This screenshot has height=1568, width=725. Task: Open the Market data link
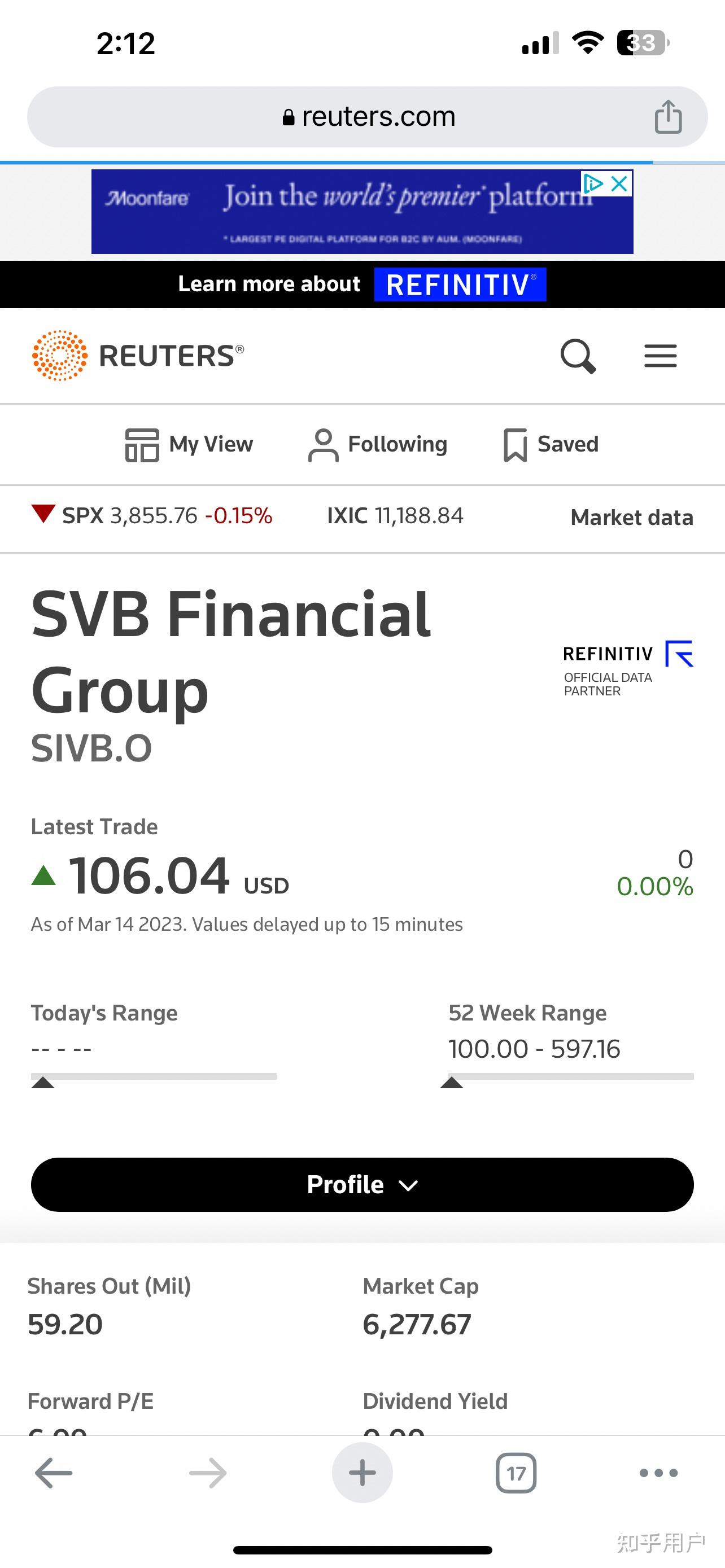(x=632, y=518)
